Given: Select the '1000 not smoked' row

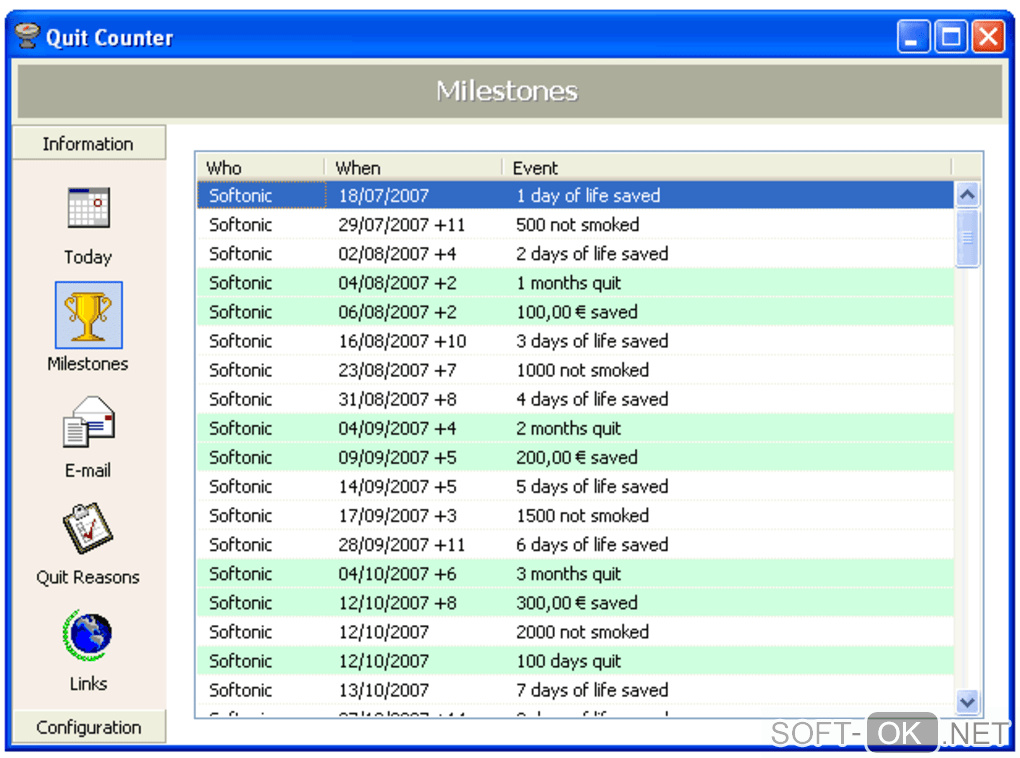Looking at the screenshot, I should [x=576, y=370].
